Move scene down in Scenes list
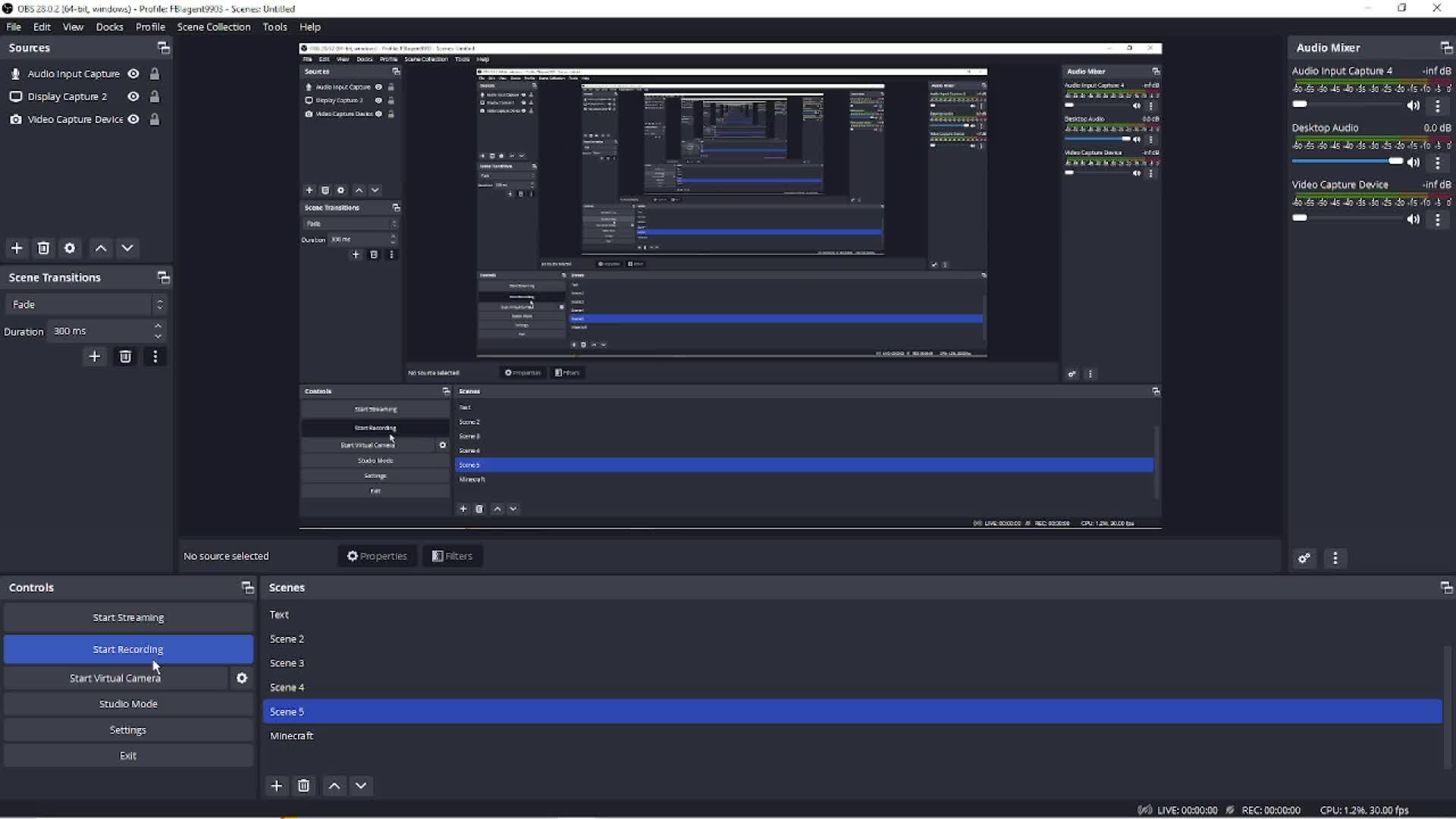This screenshot has height=819, width=1456. pos(361,786)
